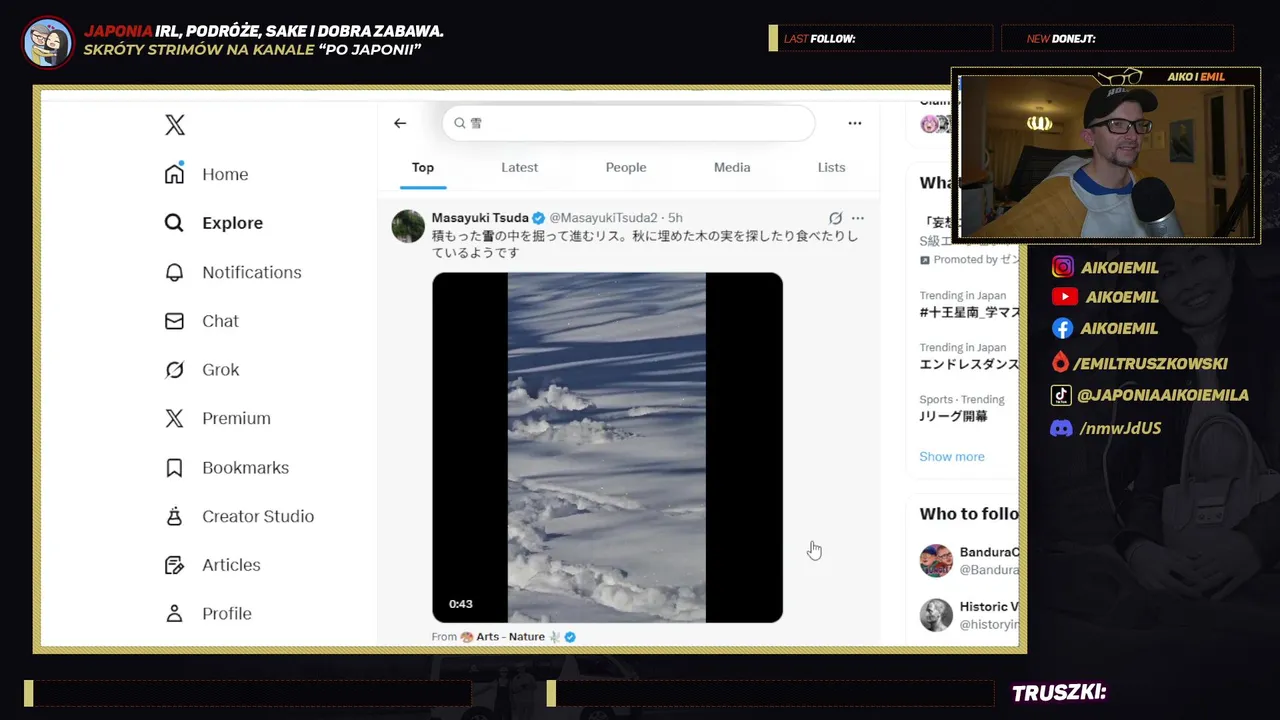Click the Instagram AIKOEMIL icon
Screen dimensions: 1280x720
(x=1063, y=267)
